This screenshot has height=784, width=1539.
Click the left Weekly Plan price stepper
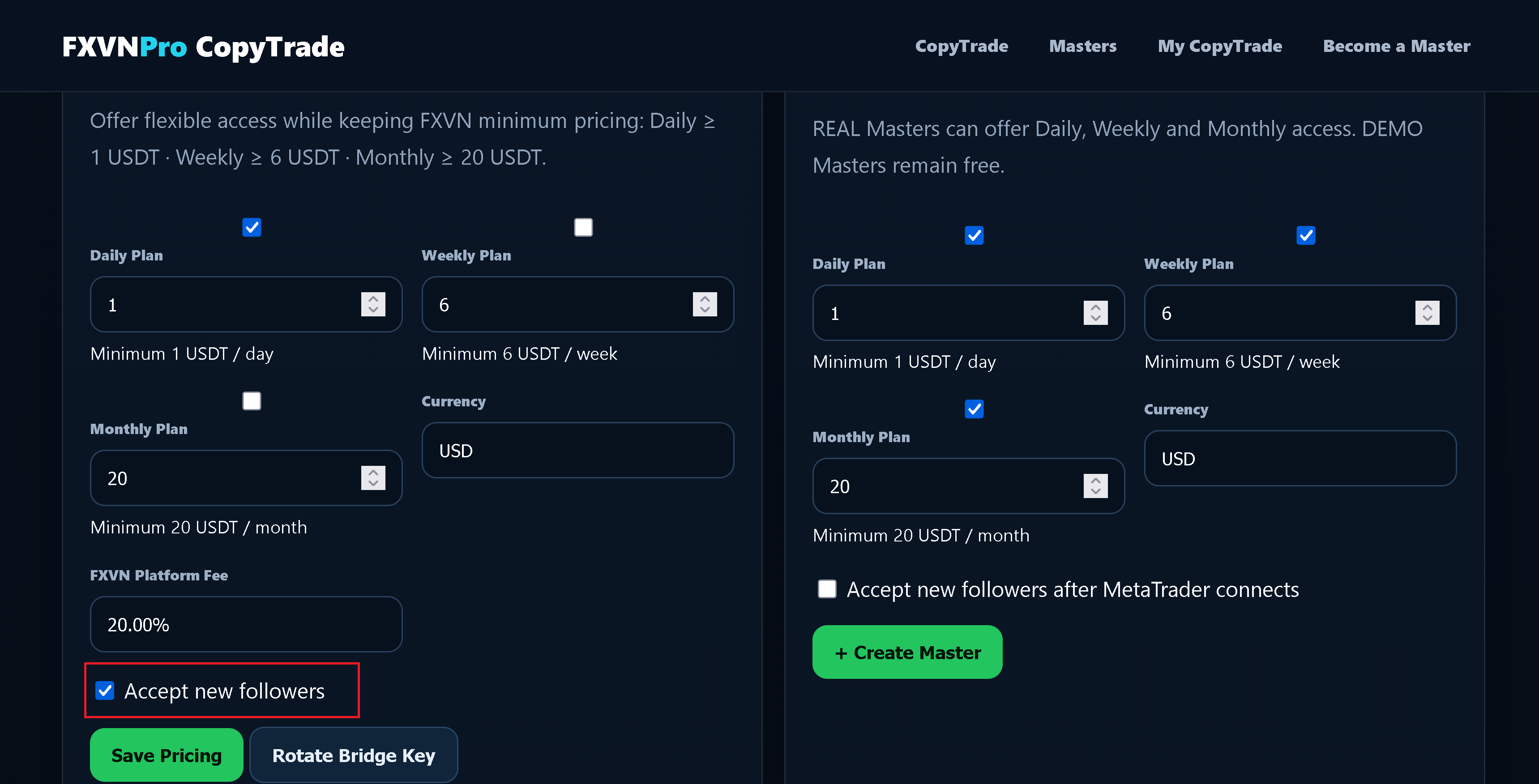pos(705,305)
